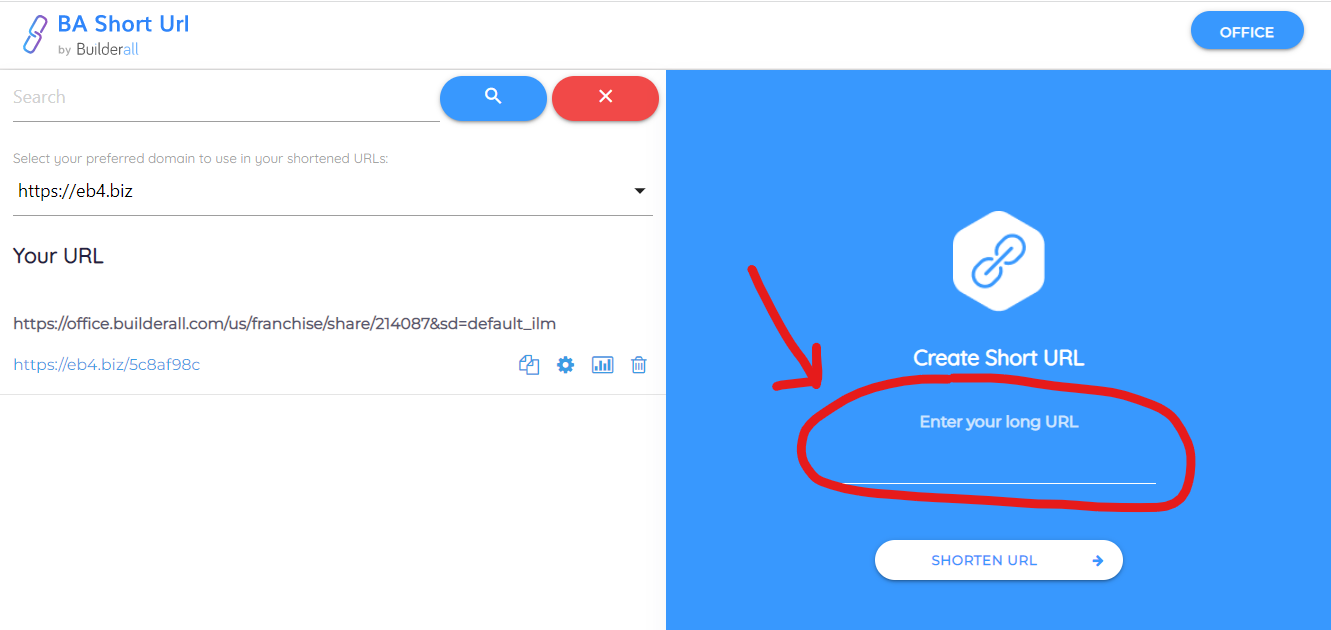Click the arrow icon on Shorten URL button

1097,561
